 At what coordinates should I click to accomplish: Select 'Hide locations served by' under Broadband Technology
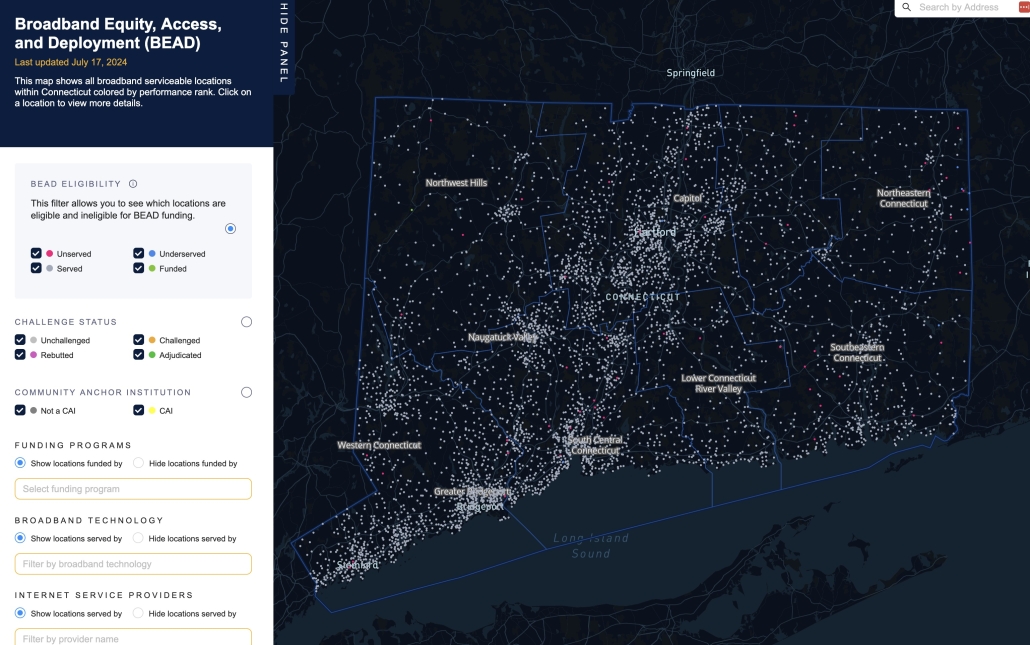139,538
